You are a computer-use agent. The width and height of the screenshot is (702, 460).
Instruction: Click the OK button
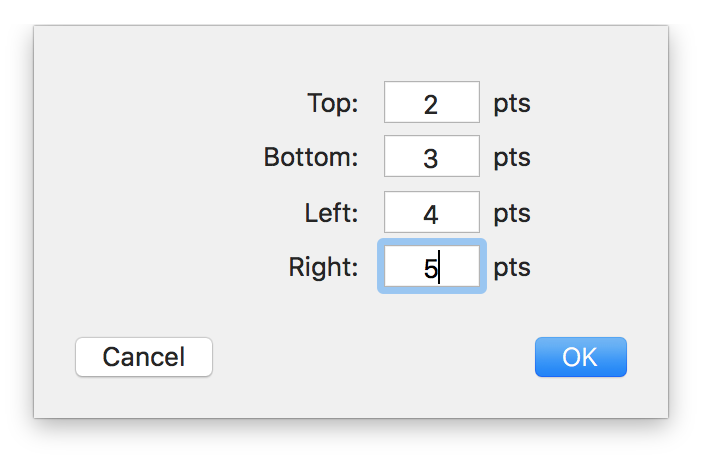580,357
